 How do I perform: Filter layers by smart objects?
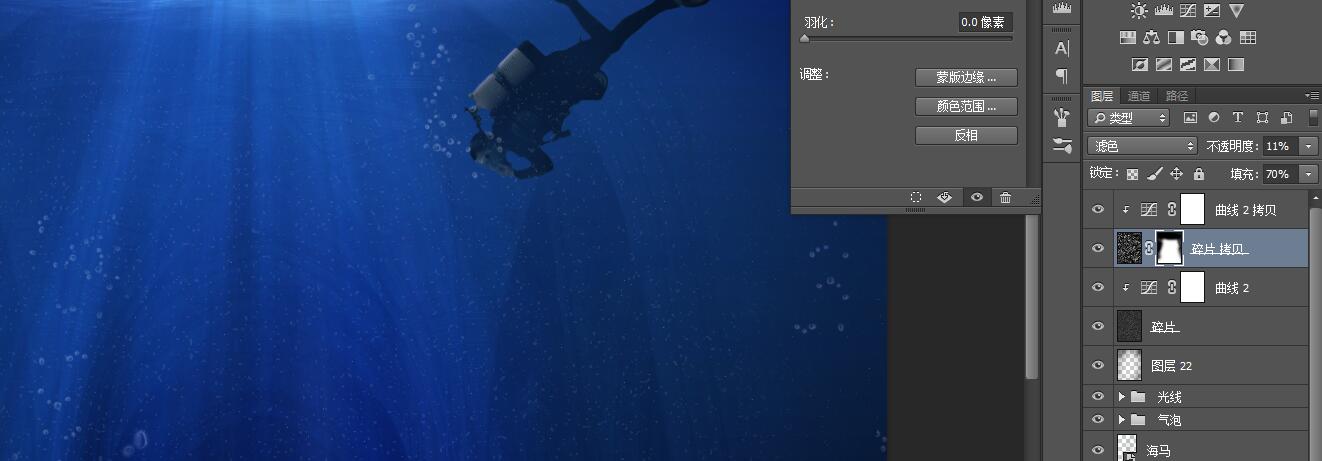point(1286,118)
